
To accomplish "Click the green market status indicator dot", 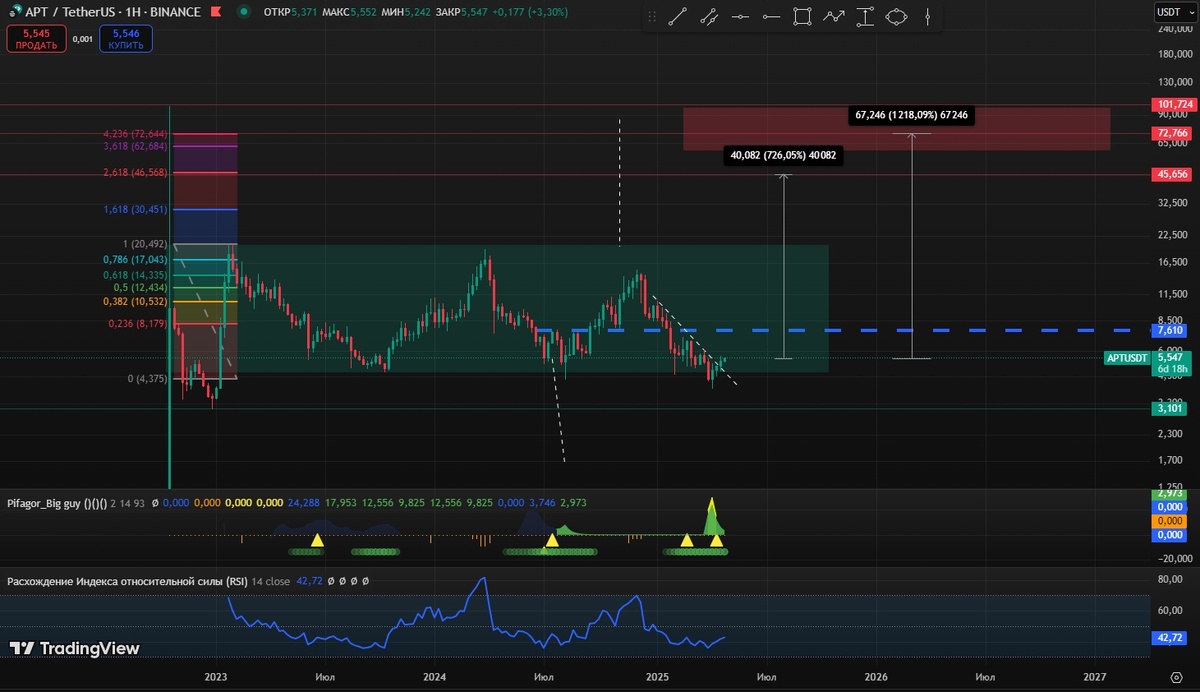I will tap(245, 12).
